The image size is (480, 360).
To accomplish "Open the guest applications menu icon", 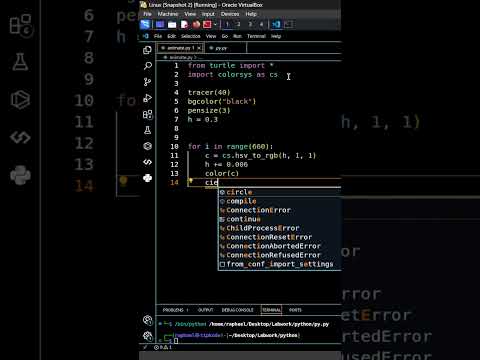I will (145, 24).
